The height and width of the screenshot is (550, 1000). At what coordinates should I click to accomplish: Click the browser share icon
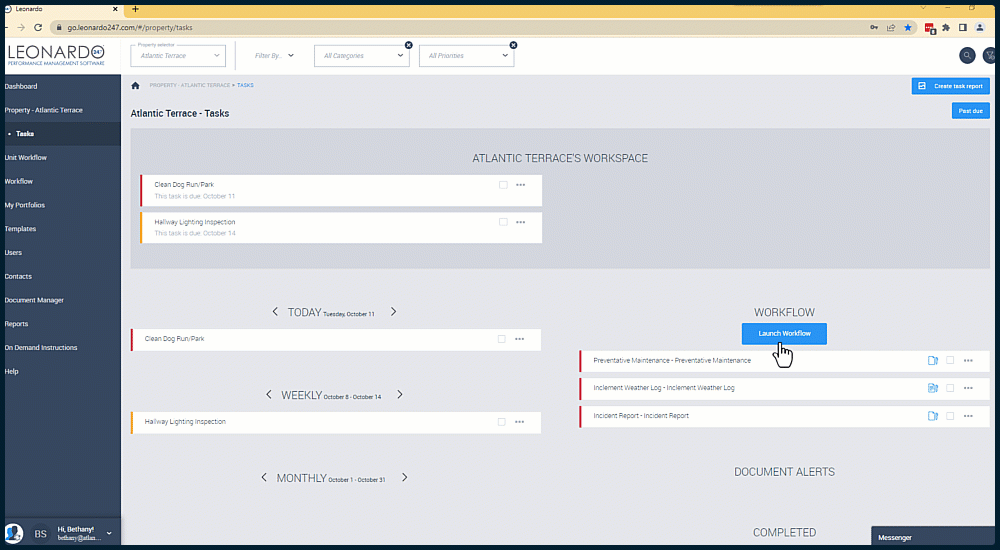tap(891, 27)
